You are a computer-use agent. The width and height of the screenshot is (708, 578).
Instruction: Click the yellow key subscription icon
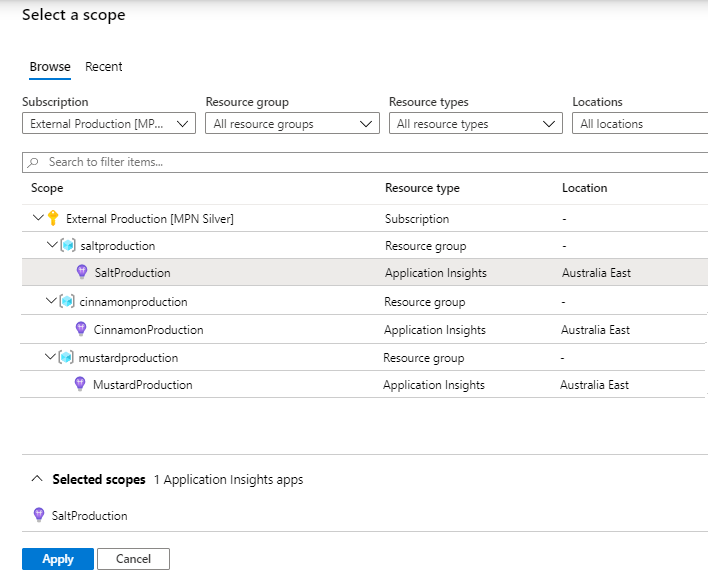coord(53,218)
